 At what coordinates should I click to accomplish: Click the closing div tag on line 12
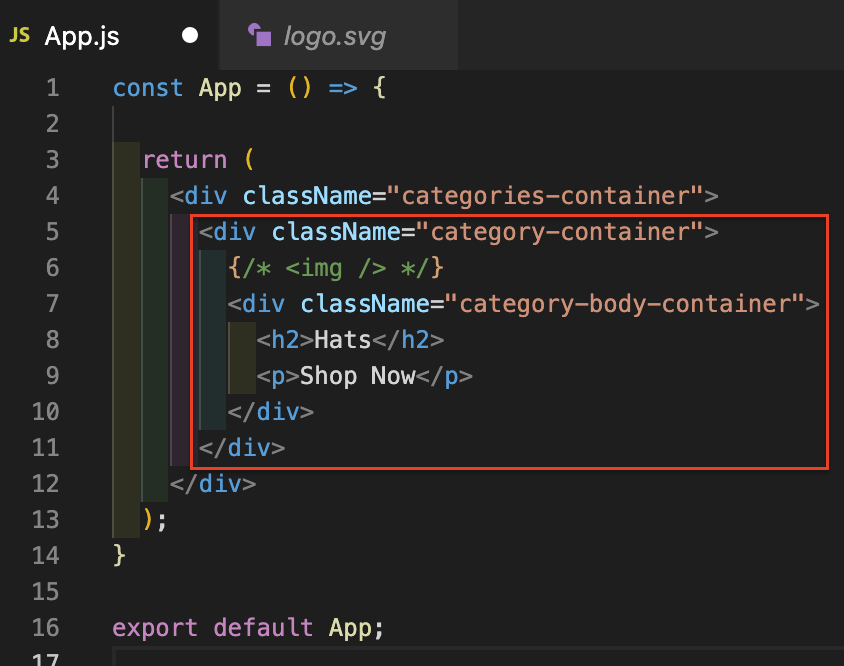(x=213, y=484)
